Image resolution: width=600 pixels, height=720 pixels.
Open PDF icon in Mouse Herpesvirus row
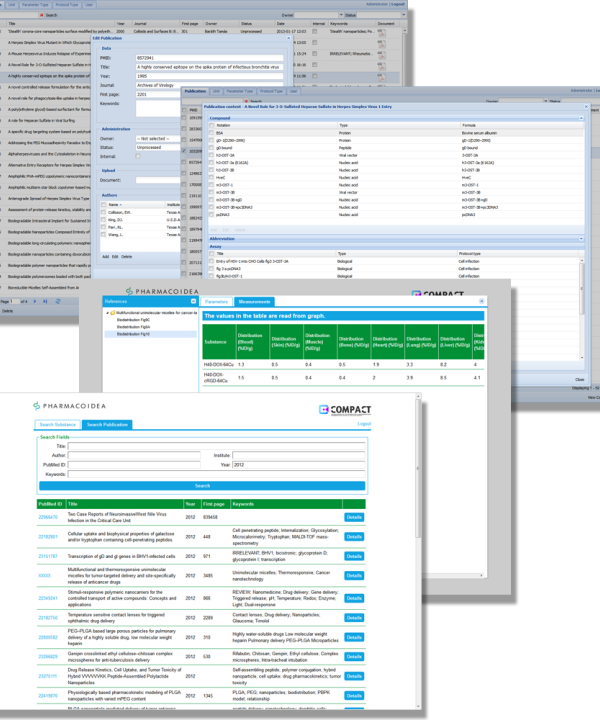point(381,55)
